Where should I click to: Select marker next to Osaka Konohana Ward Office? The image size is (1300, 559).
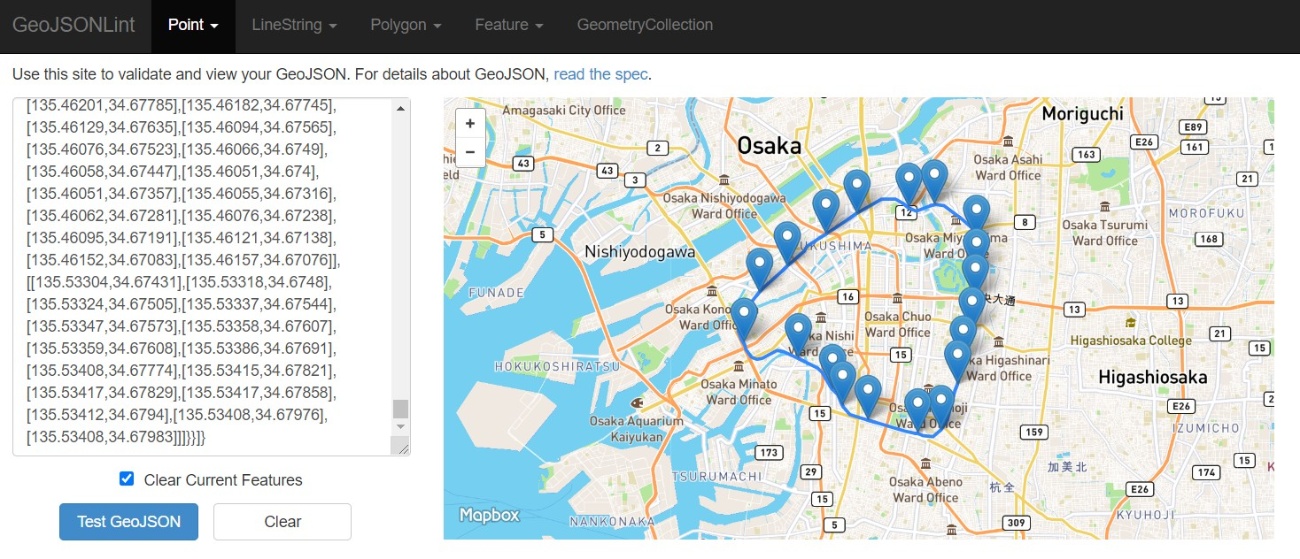click(743, 318)
